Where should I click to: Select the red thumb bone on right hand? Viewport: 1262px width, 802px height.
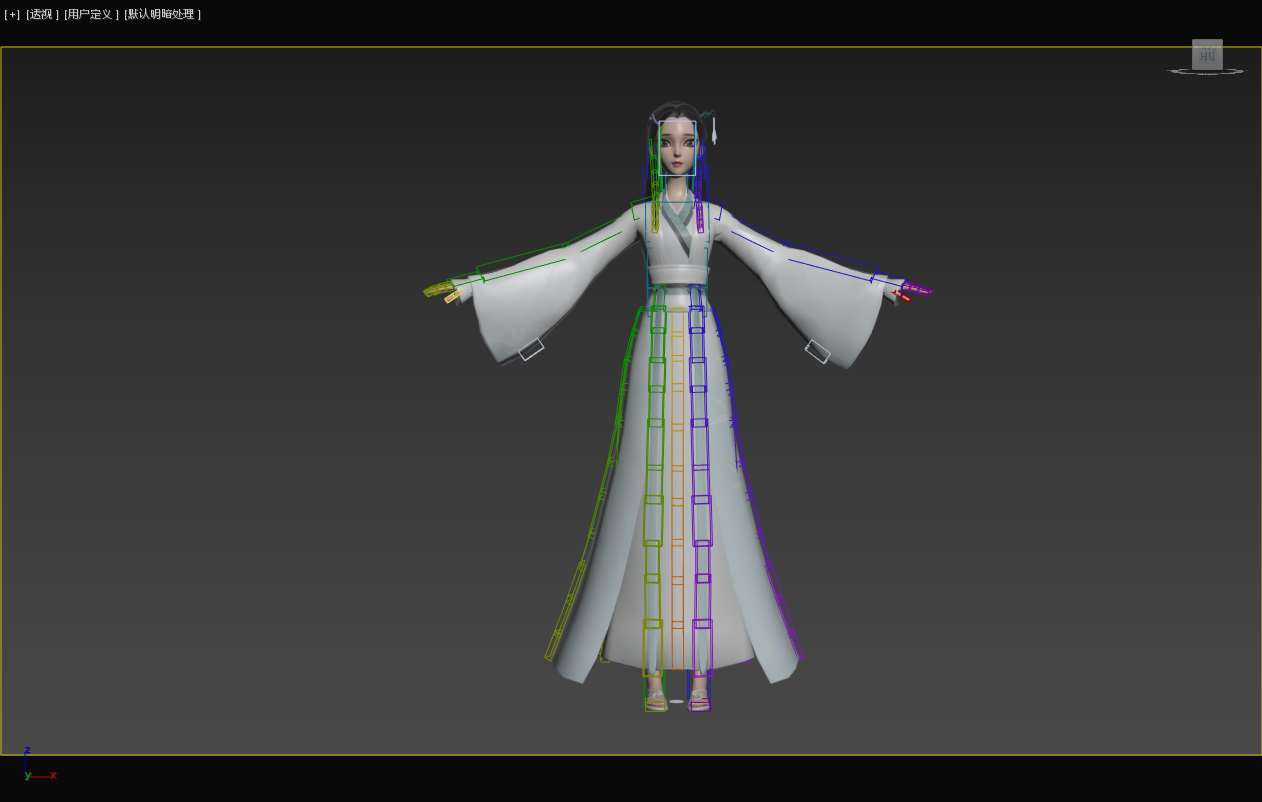pyautogui.click(x=903, y=295)
